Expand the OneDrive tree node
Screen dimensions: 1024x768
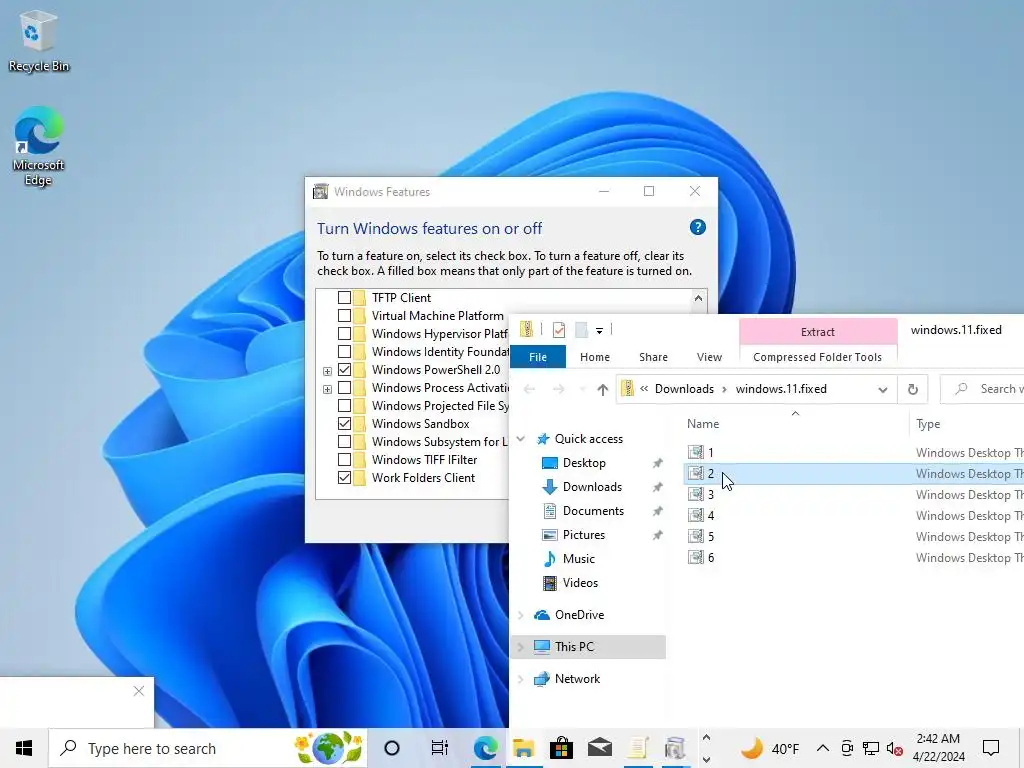click(x=520, y=615)
